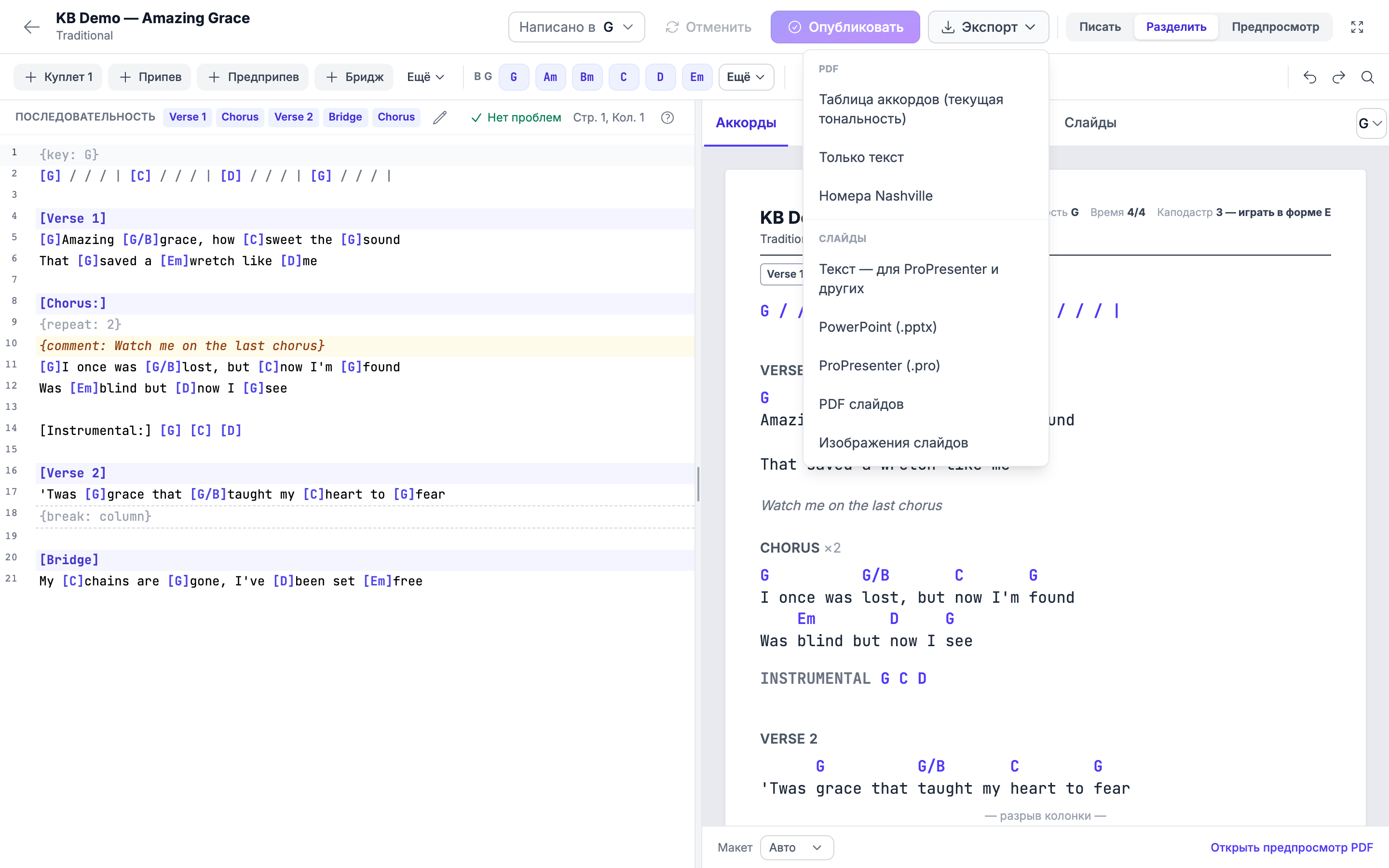Viewport: 1389px width, 868px height.
Task: Choose Изображения слайдов export
Action: pyautogui.click(x=926, y=443)
